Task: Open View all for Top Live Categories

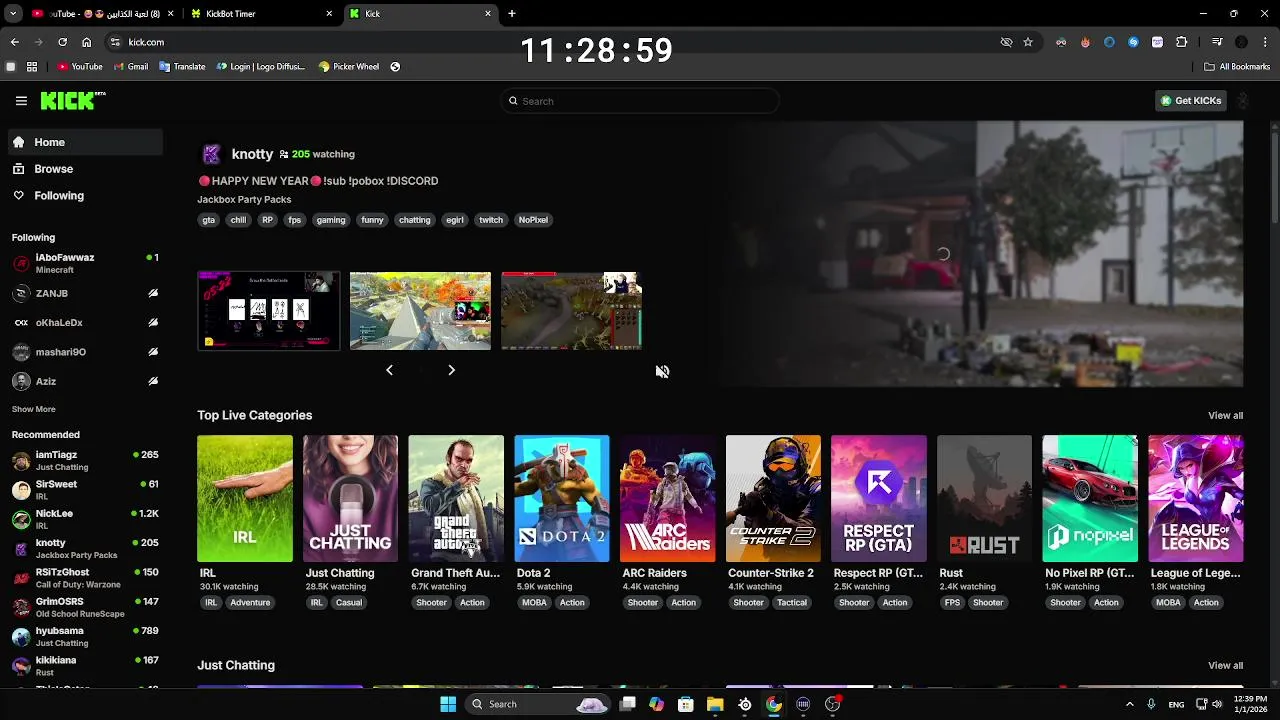Action: pos(1225,416)
